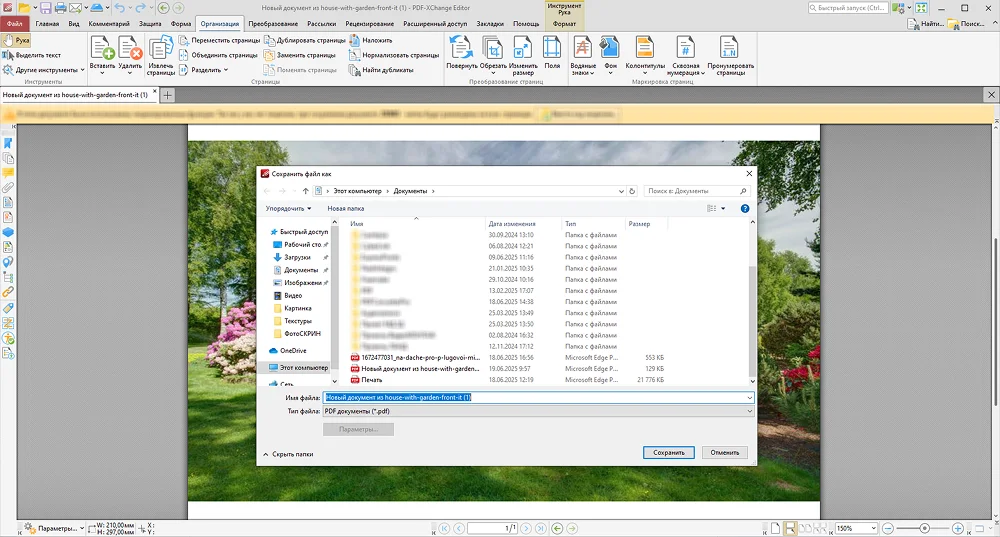
Task: Click the Повернуть rotate pages icon
Action: pos(462,48)
